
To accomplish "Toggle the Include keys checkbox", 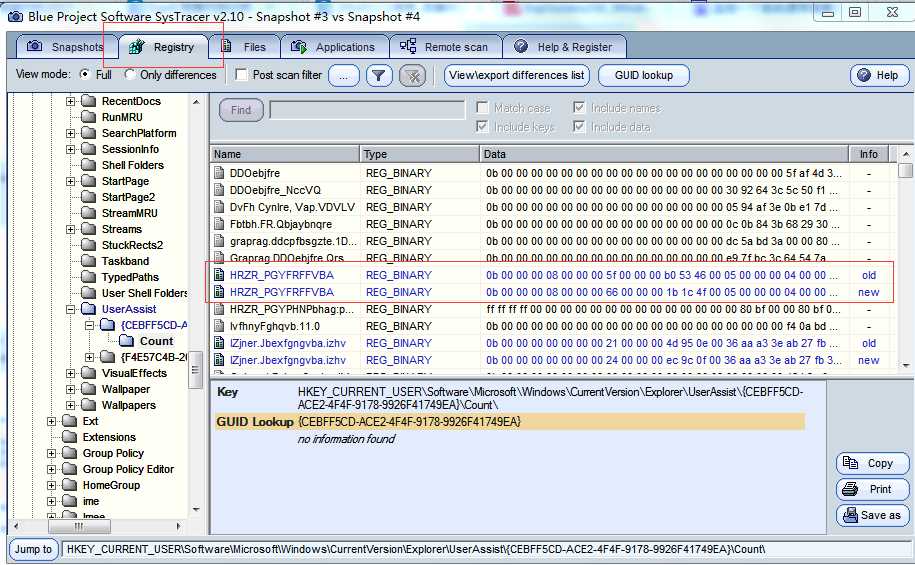I will click(482, 126).
